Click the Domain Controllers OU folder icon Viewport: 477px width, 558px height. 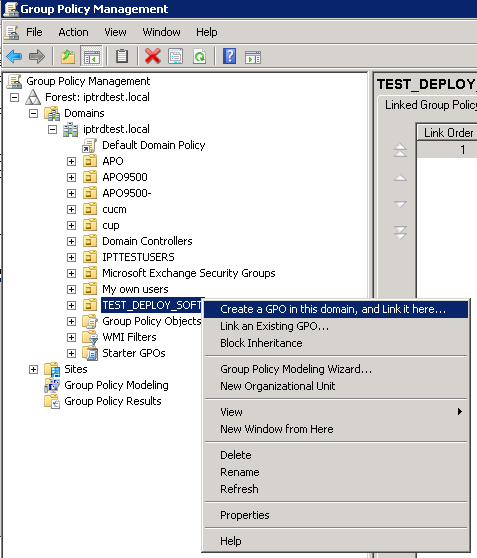[x=90, y=241]
